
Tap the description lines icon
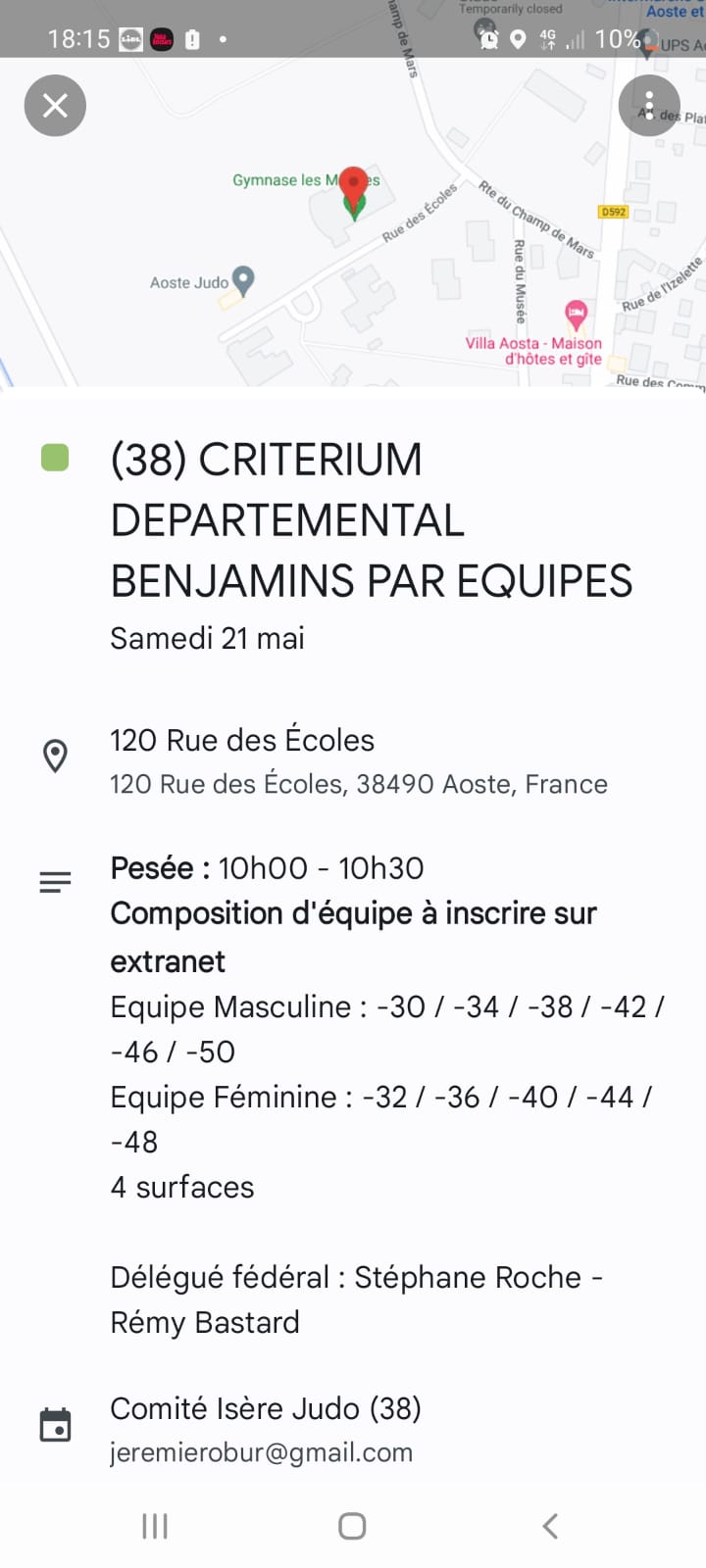pyautogui.click(x=56, y=882)
